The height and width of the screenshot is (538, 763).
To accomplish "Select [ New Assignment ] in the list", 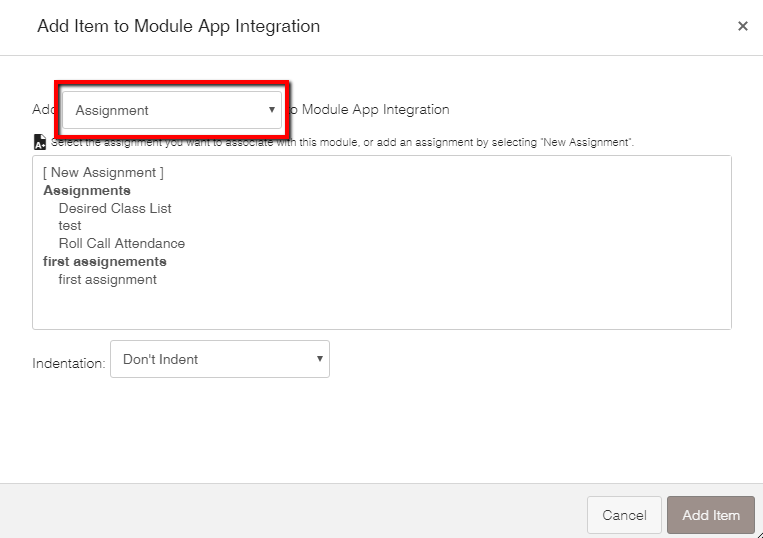I will [x=103, y=173].
